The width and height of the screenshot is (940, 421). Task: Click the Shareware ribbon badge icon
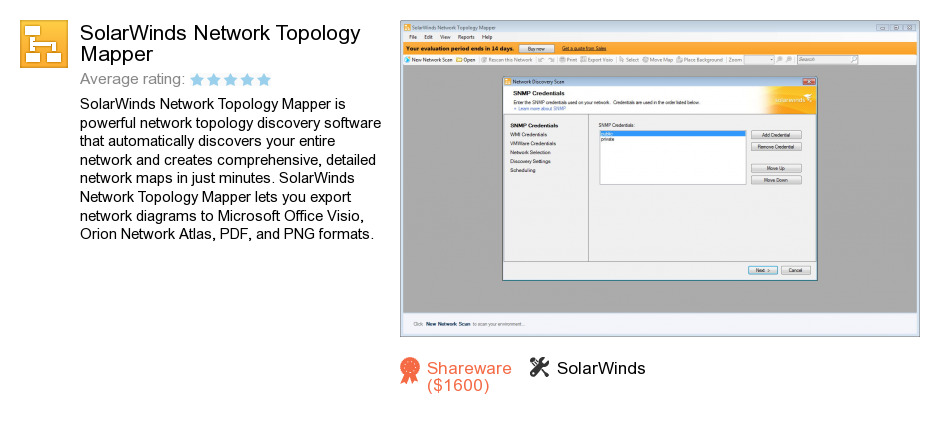click(410, 371)
